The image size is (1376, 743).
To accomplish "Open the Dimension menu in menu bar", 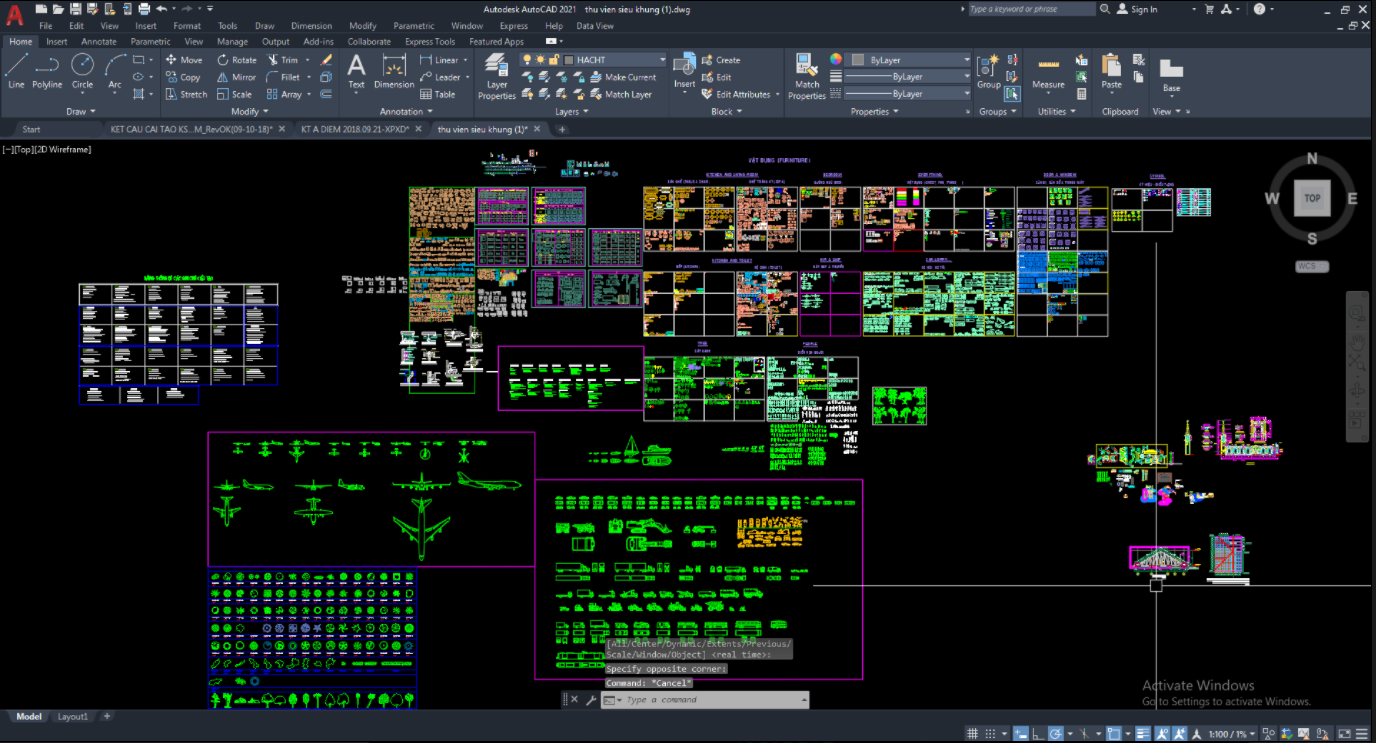I will 311,26.
